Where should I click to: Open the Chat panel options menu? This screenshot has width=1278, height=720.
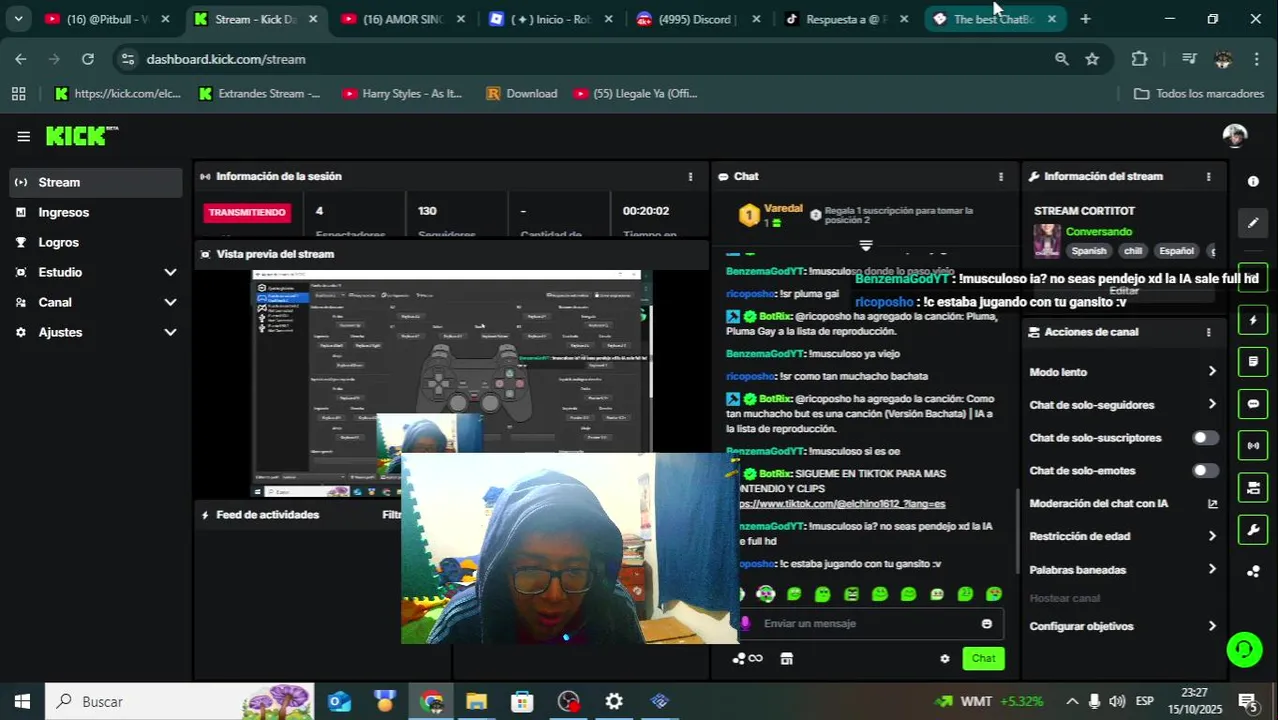tap(1001, 176)
